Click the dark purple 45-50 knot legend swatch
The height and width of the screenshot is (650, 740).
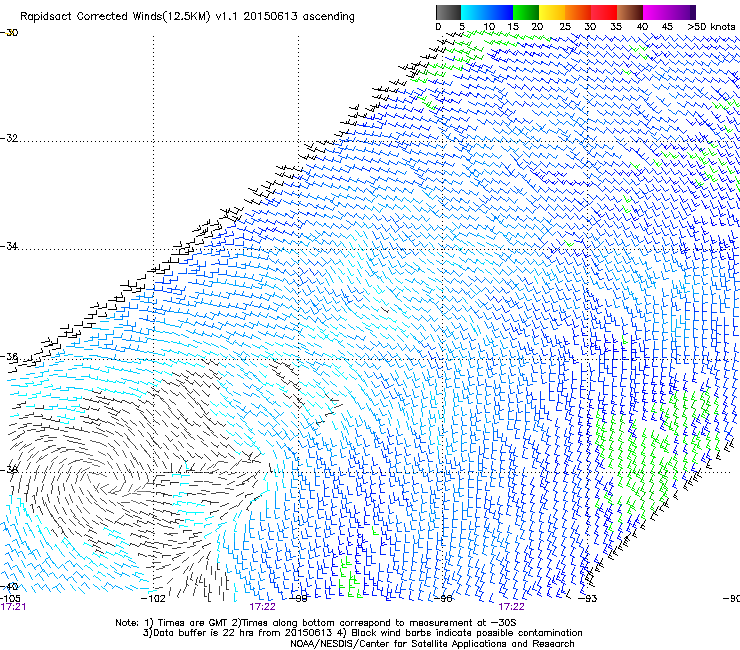click(x=682, y=12)
